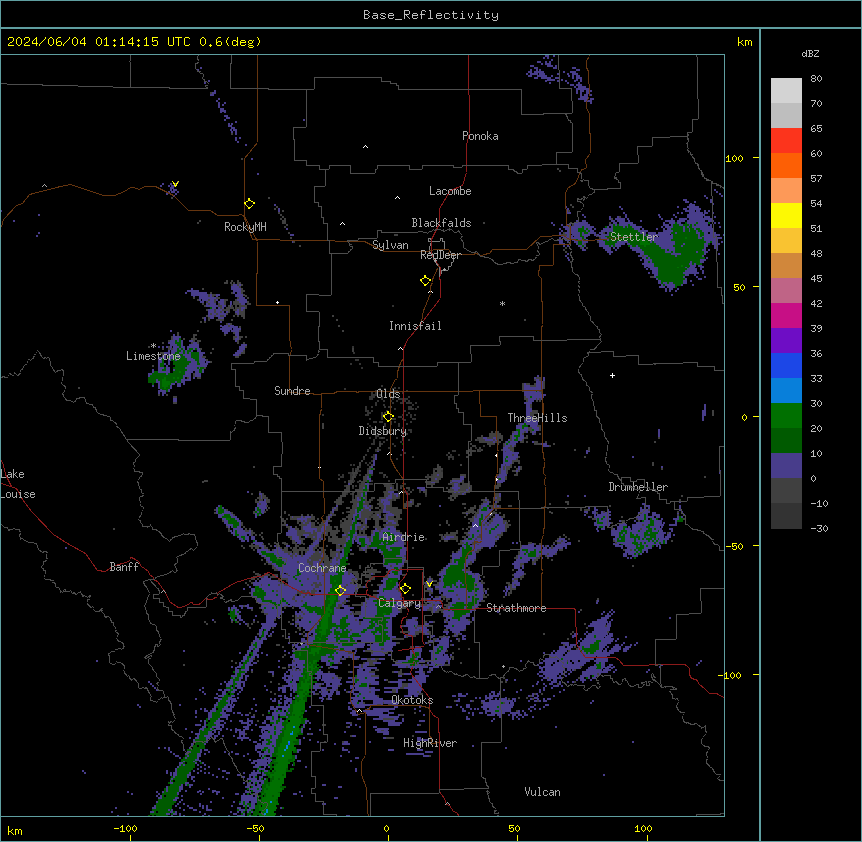Screen dimensions: 862x842
Task: Select the bright yellow 54-51 dBZ swatch
Action: pos(786,215)
